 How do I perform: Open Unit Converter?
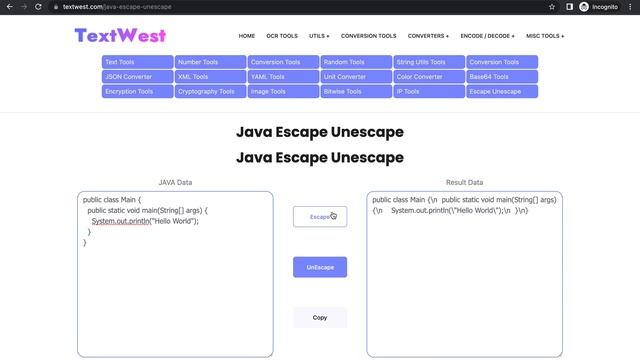click(x=356, y=77)
